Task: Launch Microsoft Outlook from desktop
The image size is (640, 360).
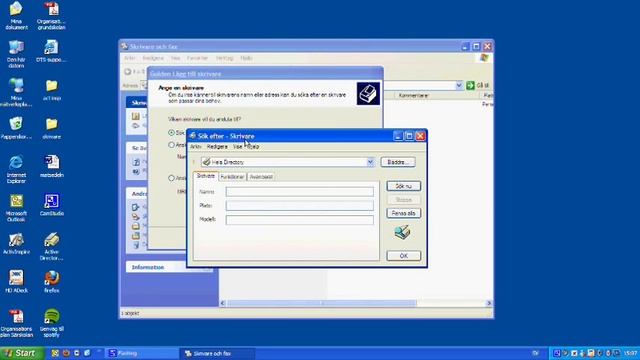Action: click(x=16, y=208)
